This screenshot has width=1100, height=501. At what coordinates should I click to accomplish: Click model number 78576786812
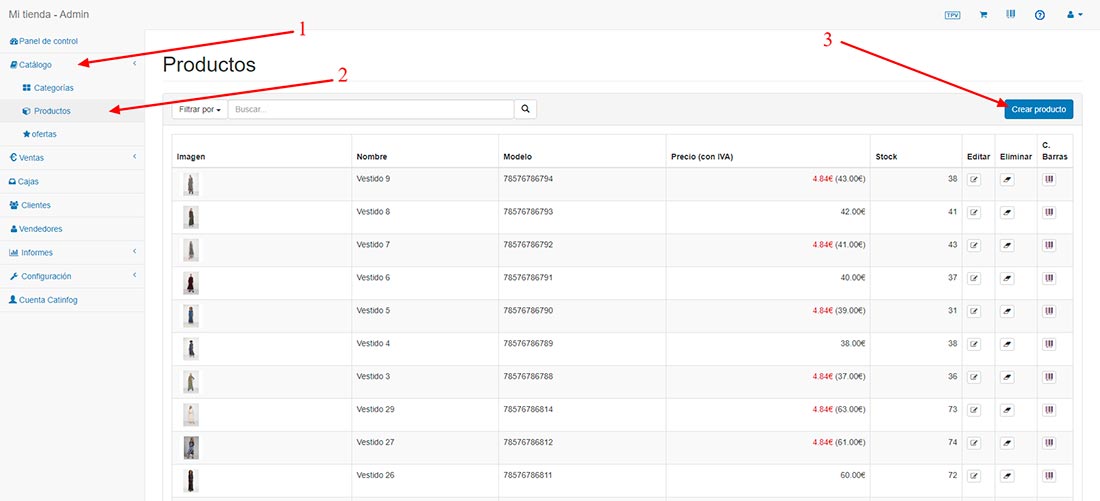point(528,442)
